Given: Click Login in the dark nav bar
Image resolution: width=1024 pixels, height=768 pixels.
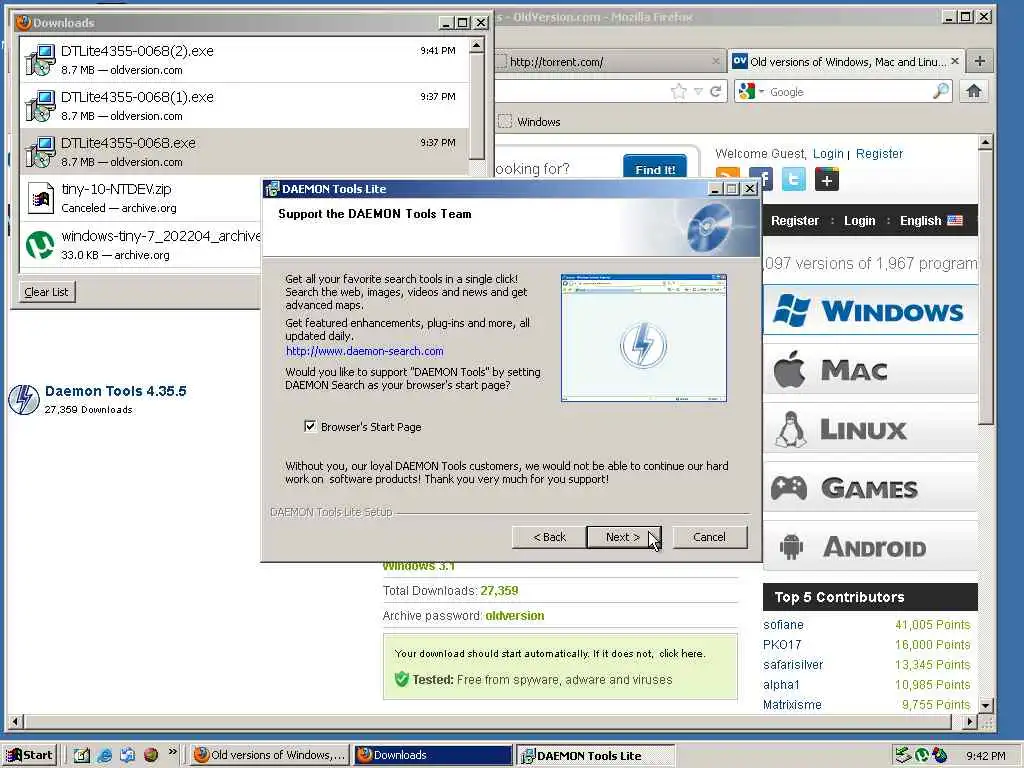Looking at the screenshot, I should point(859,221).
